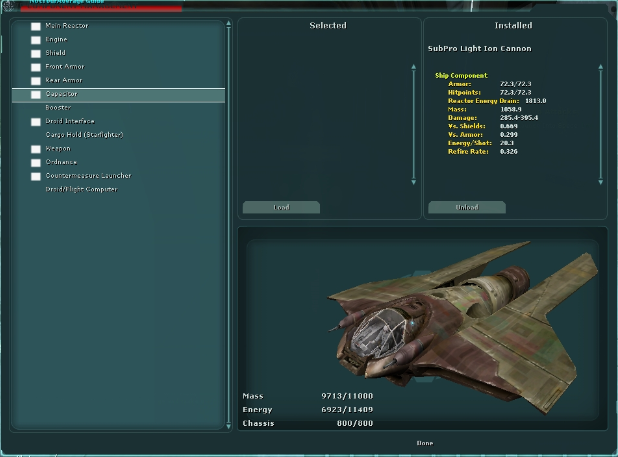Viewport: 618px width, 457px height.
Task: Toggle the Shield checkbox
Action: [36, 54]
